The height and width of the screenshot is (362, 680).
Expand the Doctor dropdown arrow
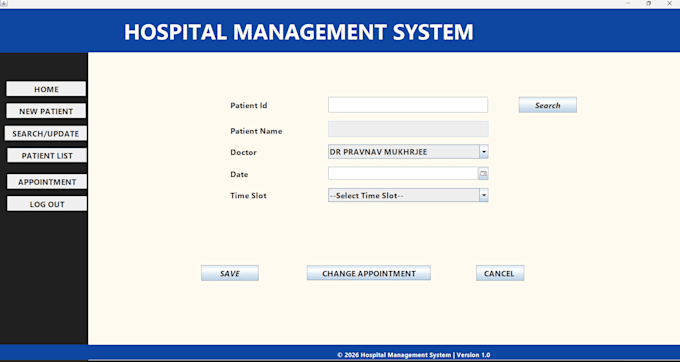click(x=484, y=152)
